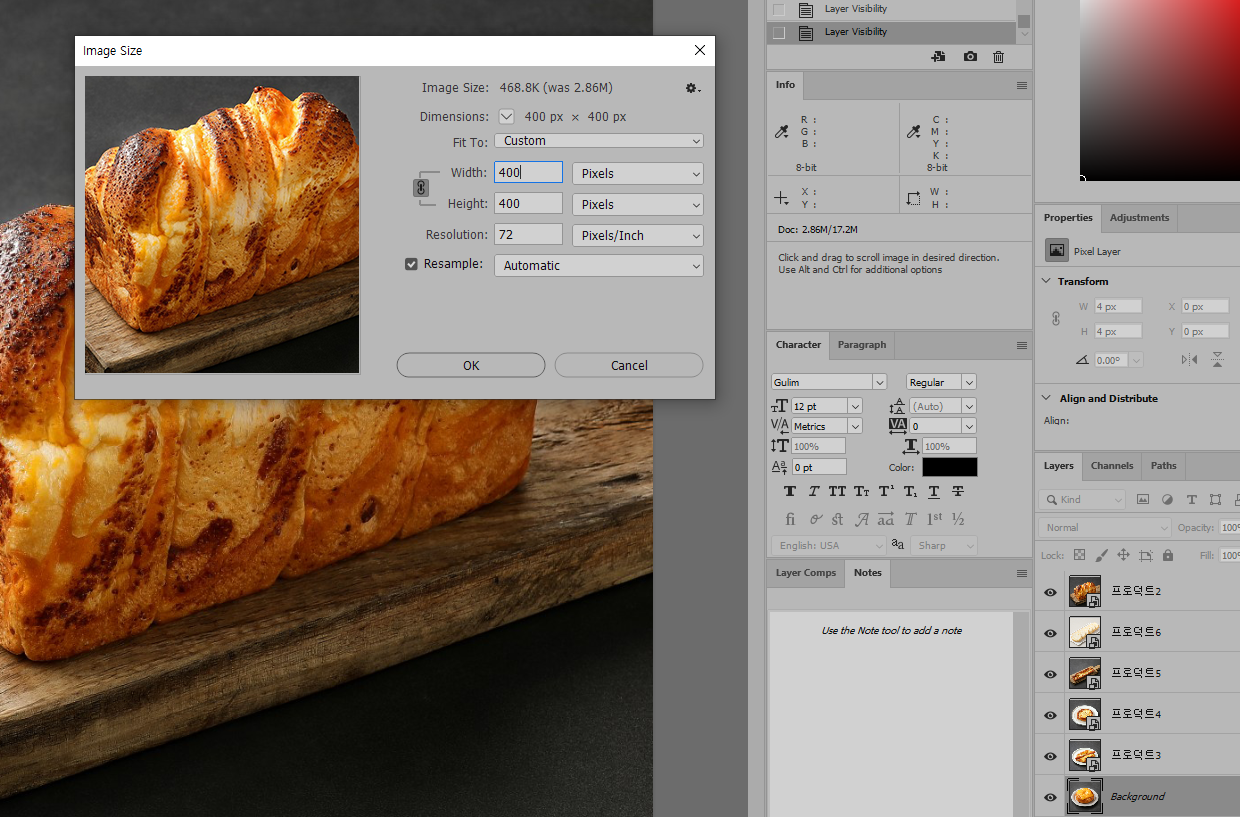Enable OpenType ordinals (1st) option

point(934,519)
